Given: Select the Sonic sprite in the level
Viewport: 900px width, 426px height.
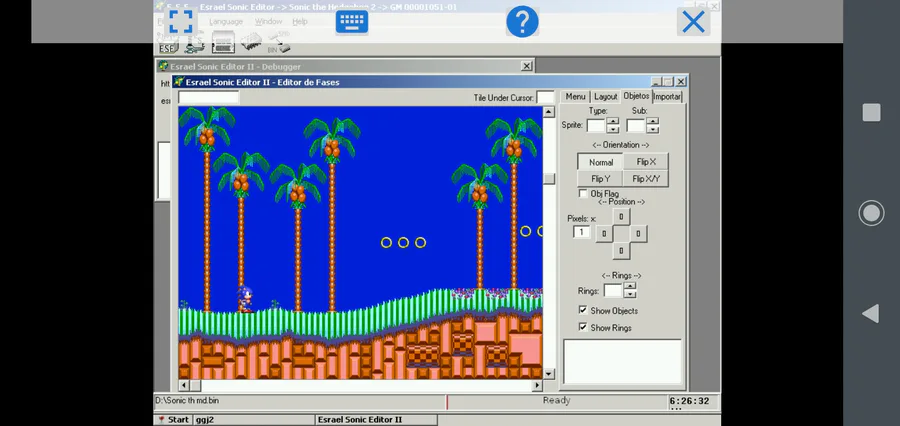Looking at the screenshot, I should point(245,300).
